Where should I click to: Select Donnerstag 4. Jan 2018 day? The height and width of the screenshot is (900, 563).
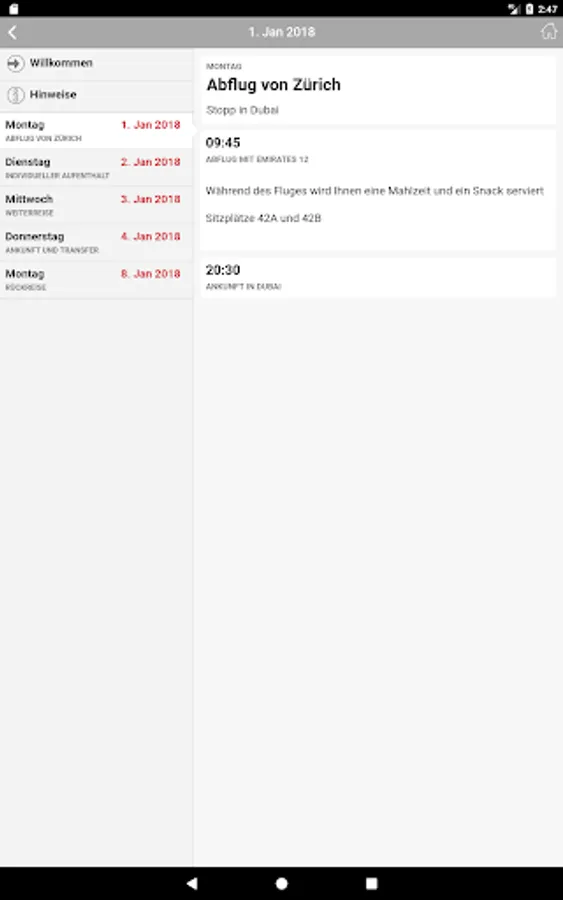96,242
